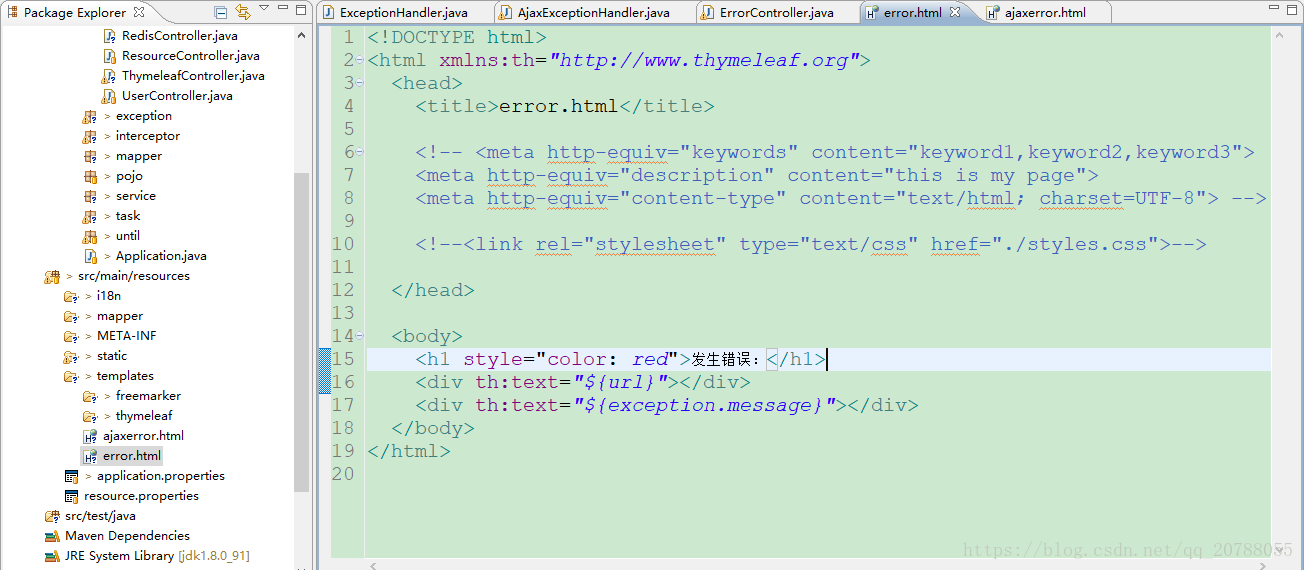This screenshot has width=1304, height=570.
Task: Click the JRE System Library icon
Action: (52, 556)
